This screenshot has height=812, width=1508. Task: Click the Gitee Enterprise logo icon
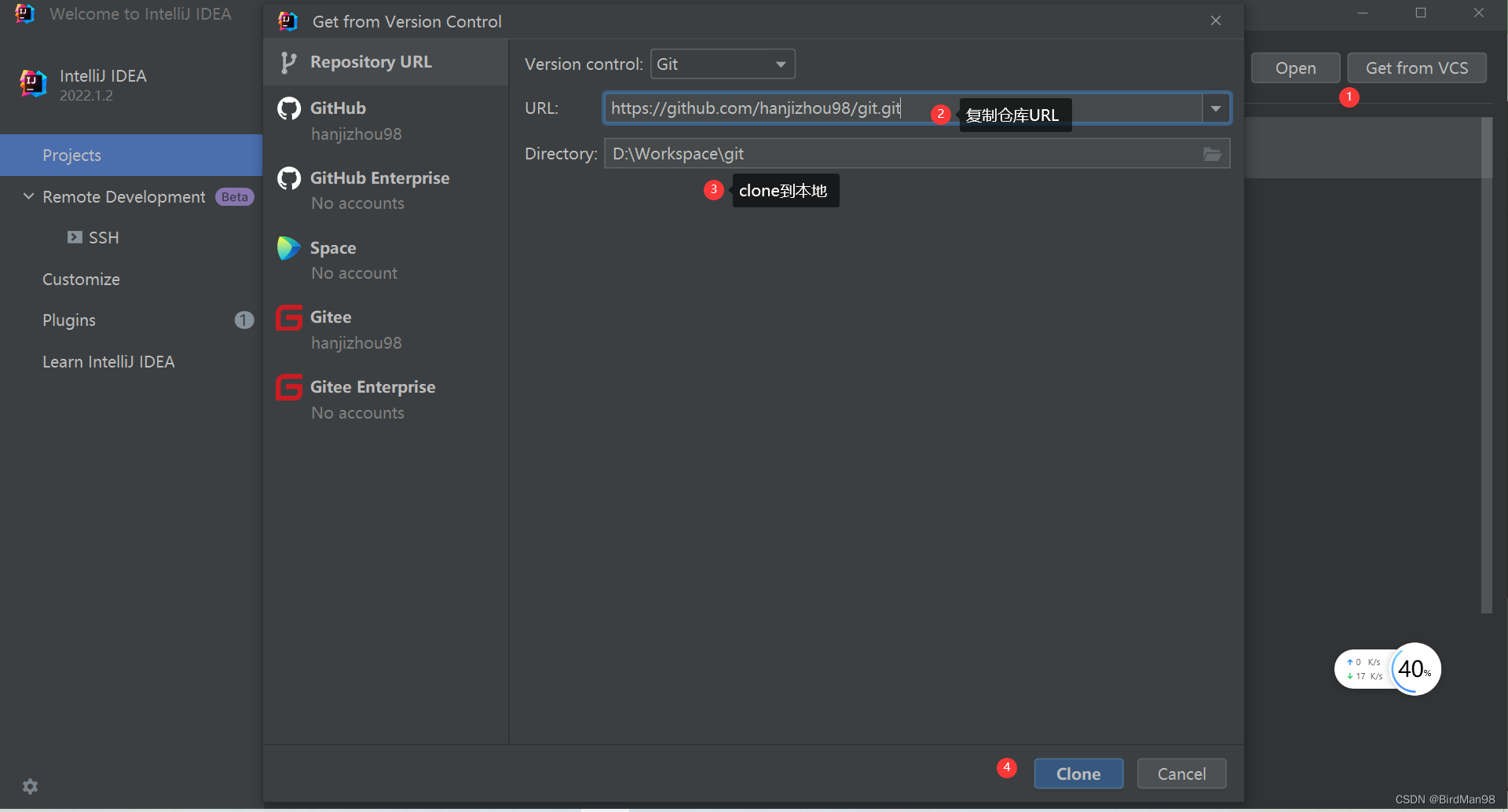[x=289, y=387]
